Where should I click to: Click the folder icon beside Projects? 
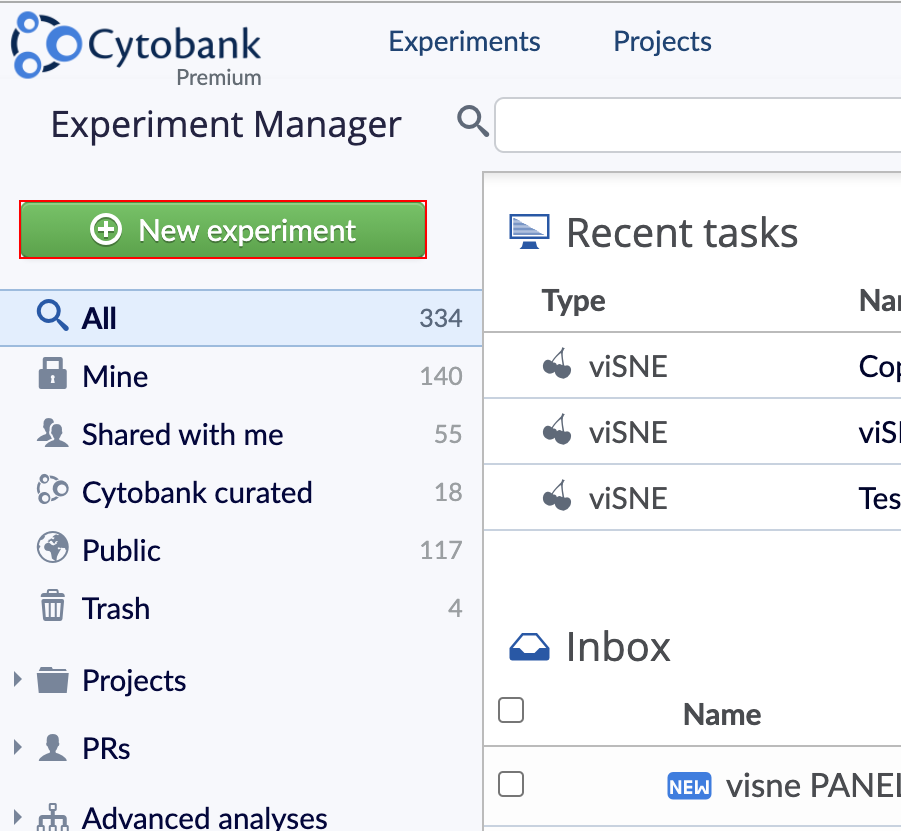(x=52, y=680)
